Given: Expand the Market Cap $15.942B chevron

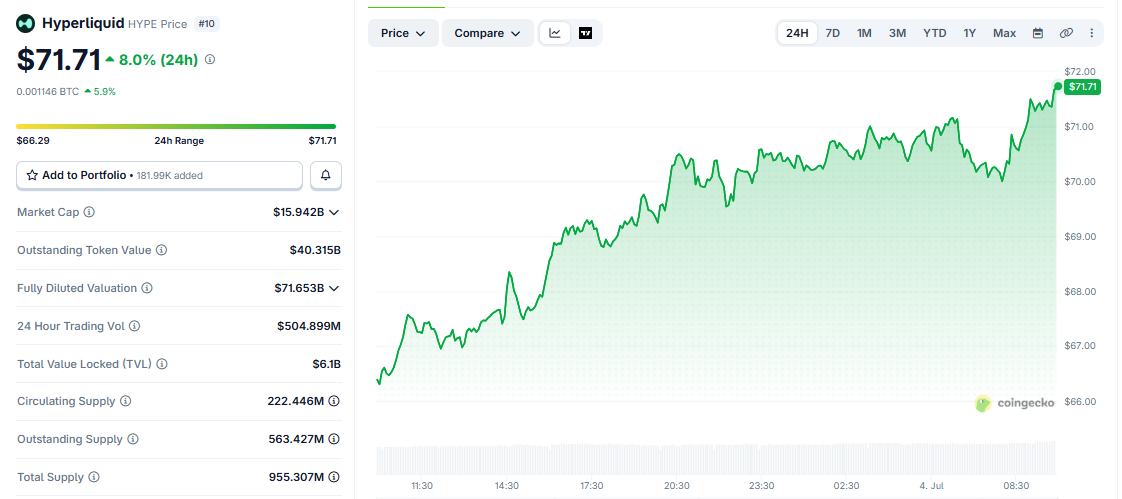Looking at the screenshot, I should click(333, 213).
